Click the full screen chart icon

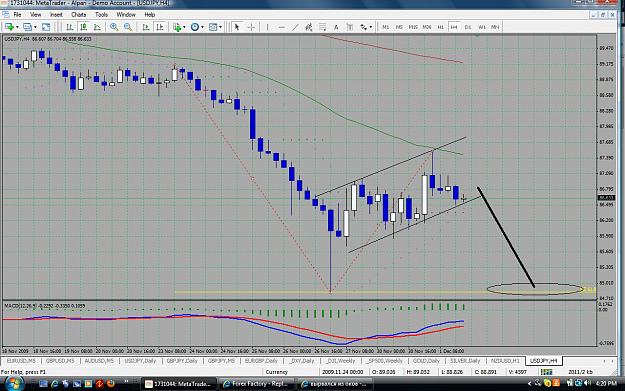[46, 27]
